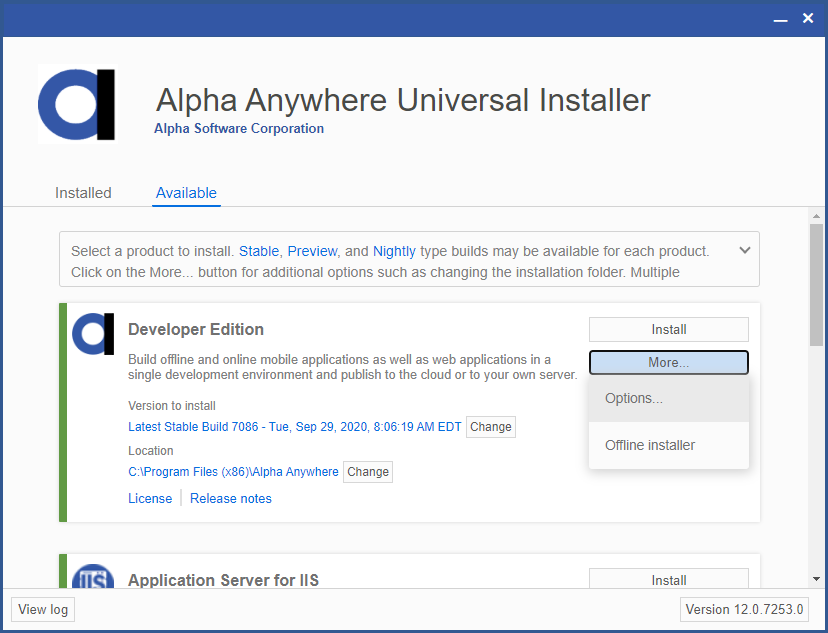828x633 pixels.
Task: Click the Developer Edition heading
Action: point(196,329)
